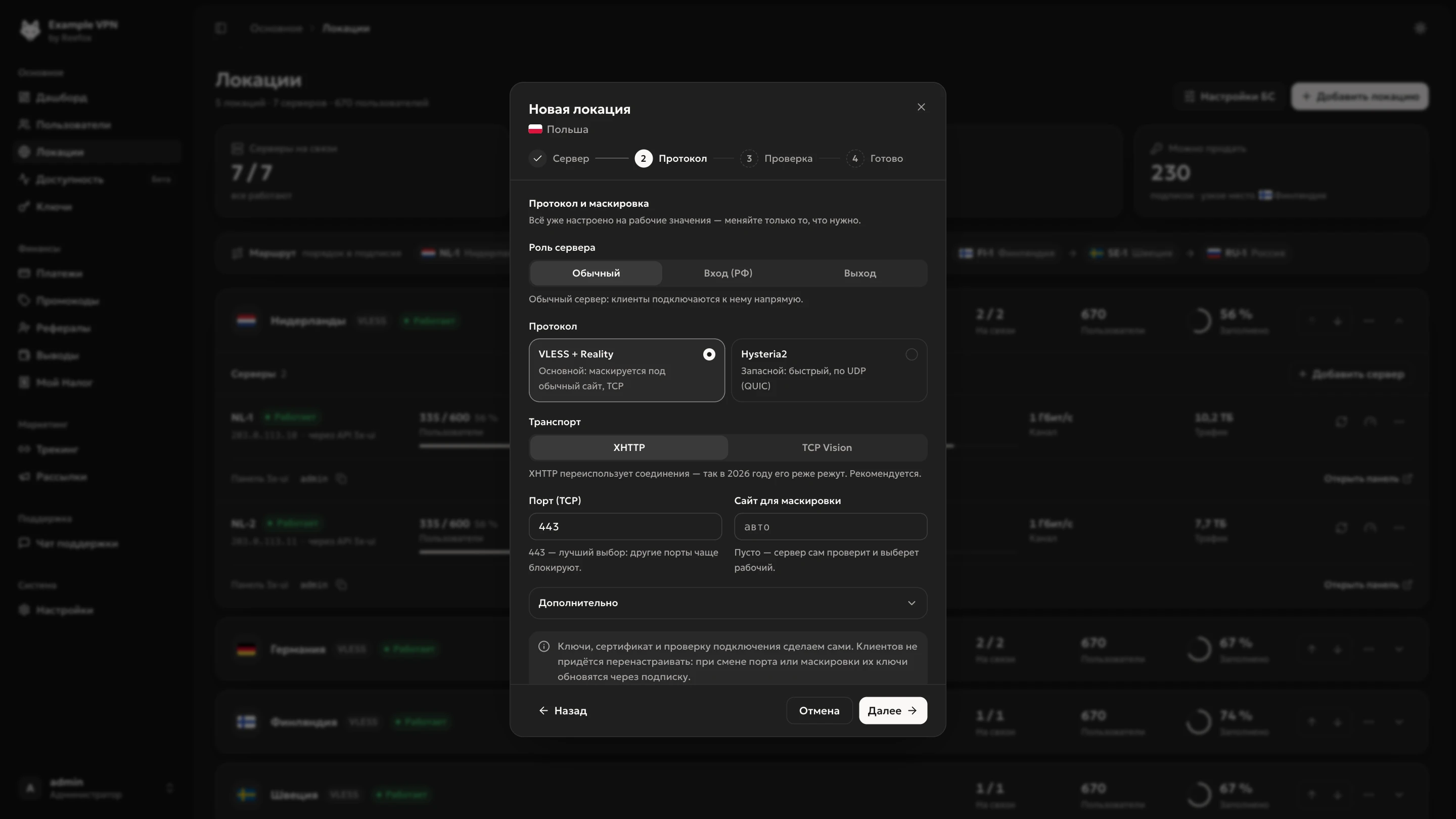
Task: Click the Сайт для маскировки field
Action: pyautogui.click(x=830, y=526)
